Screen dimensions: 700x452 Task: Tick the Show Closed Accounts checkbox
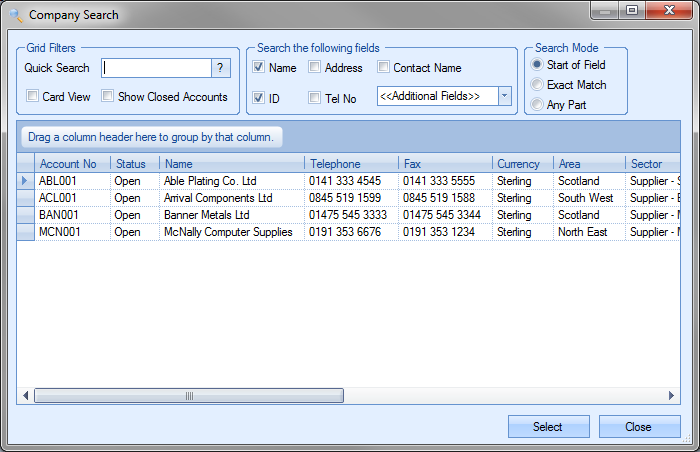108,97
